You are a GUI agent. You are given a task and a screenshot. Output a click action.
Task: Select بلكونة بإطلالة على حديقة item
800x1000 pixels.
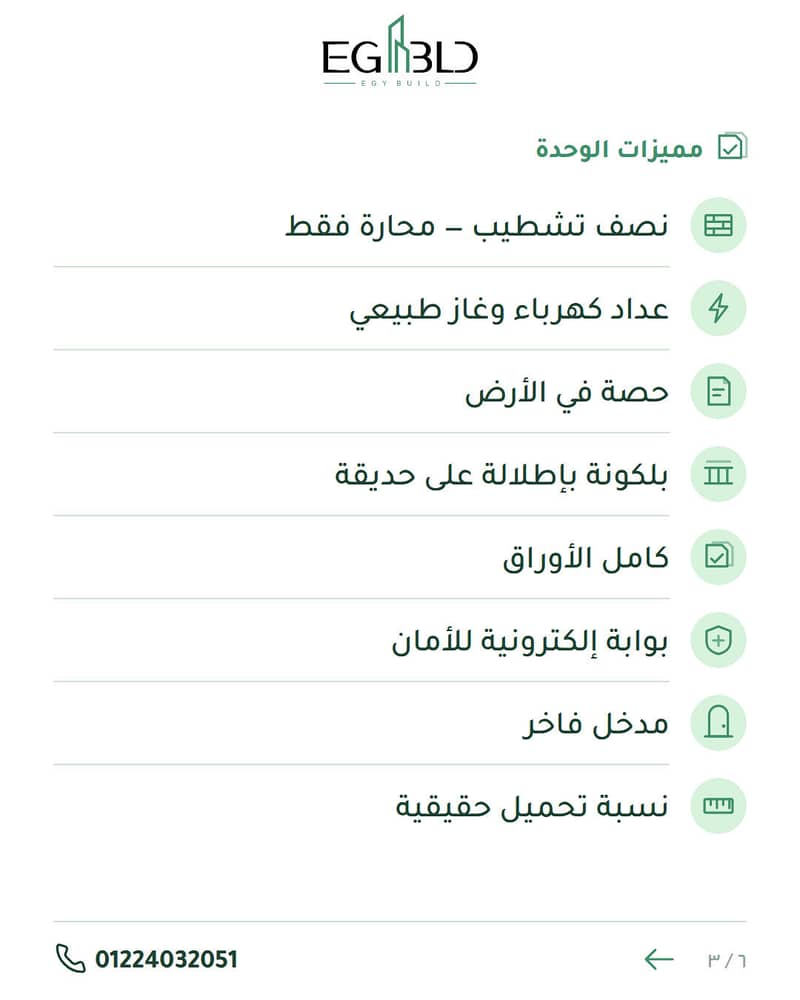point(501,474)
